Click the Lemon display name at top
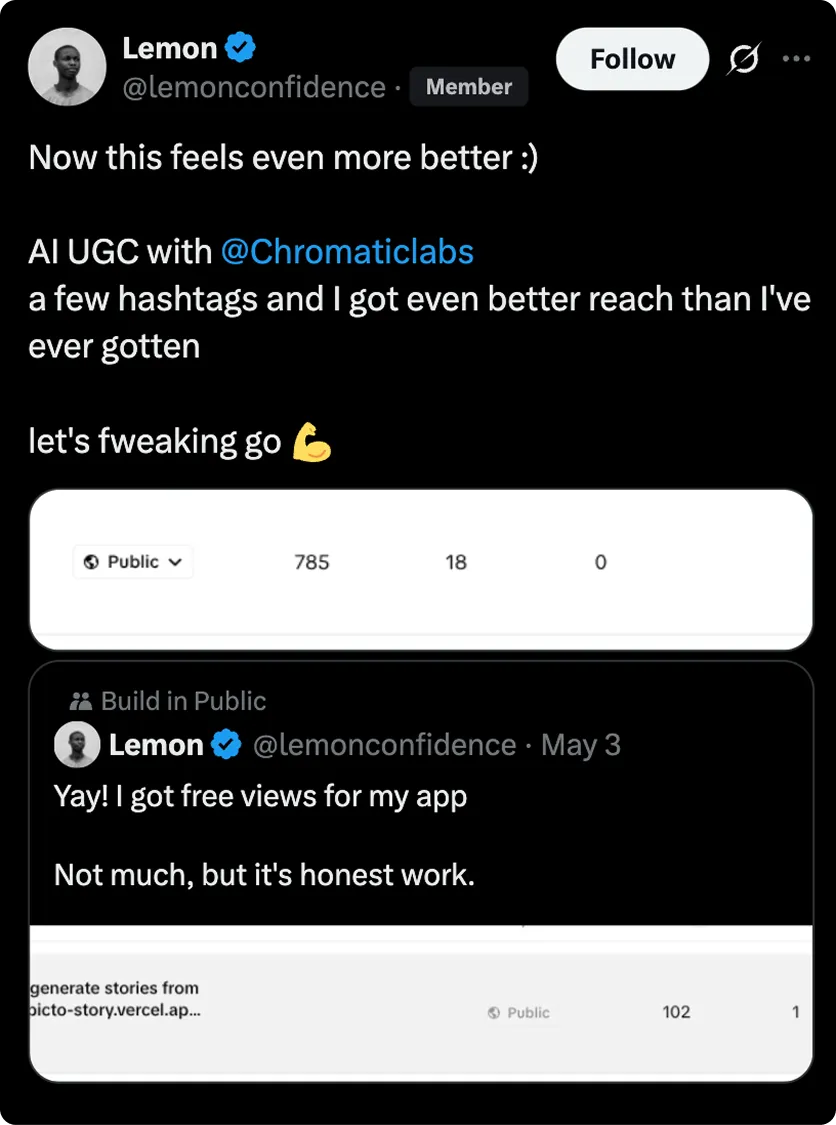836x1125 pixels. coord(170,48)
